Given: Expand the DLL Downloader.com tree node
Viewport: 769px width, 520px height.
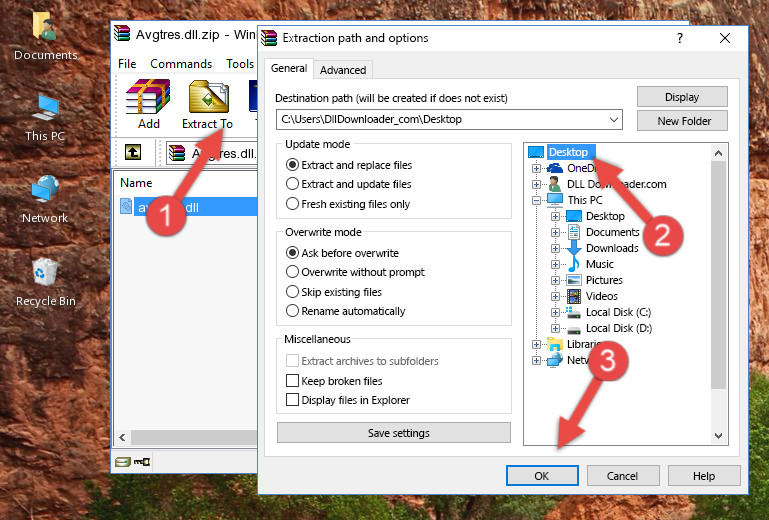Looking at the screenshot, I should (537, 184).
